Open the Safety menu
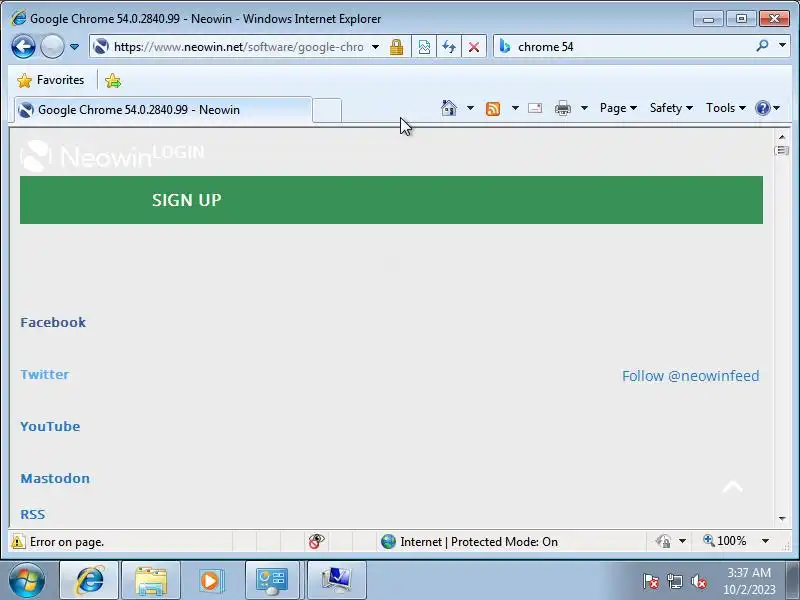Viewport: 800px width, 600px height. click(671, 108)
